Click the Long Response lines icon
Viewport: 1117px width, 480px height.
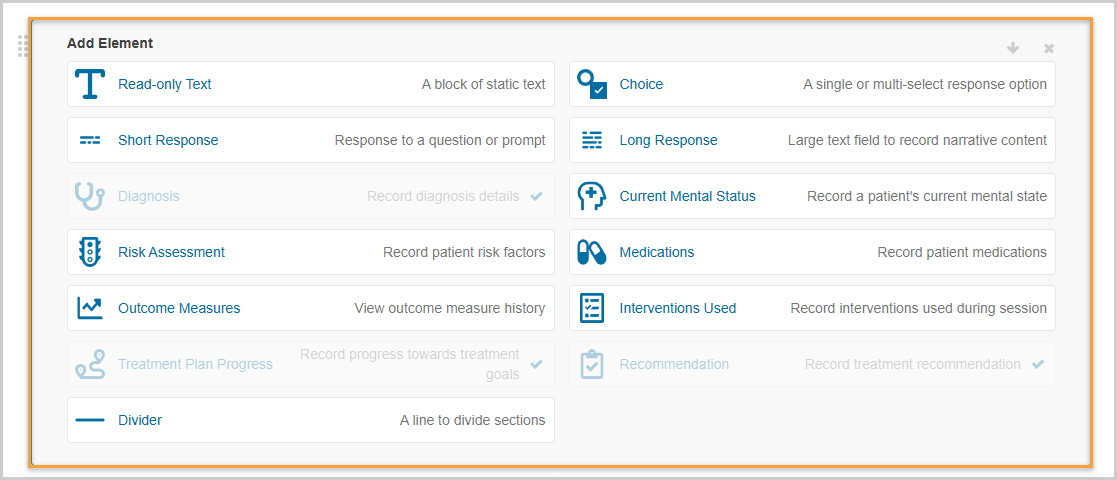coord(592,140)
